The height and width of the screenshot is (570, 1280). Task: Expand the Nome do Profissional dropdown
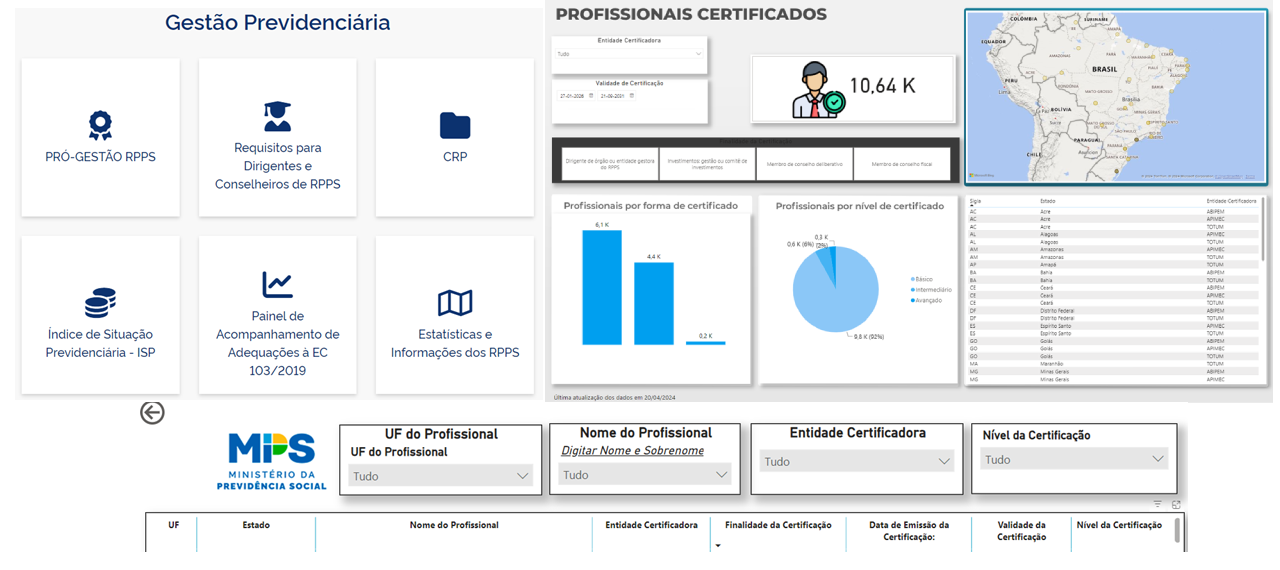click(644, 475)
